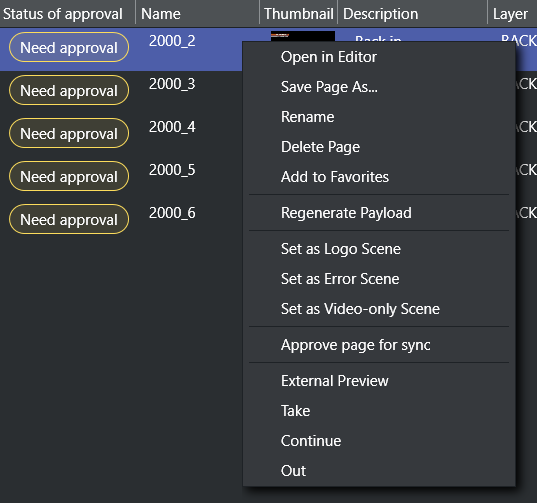The image size is (537, 503).
Task: Click the Name column header
Action: coord(197,14)
